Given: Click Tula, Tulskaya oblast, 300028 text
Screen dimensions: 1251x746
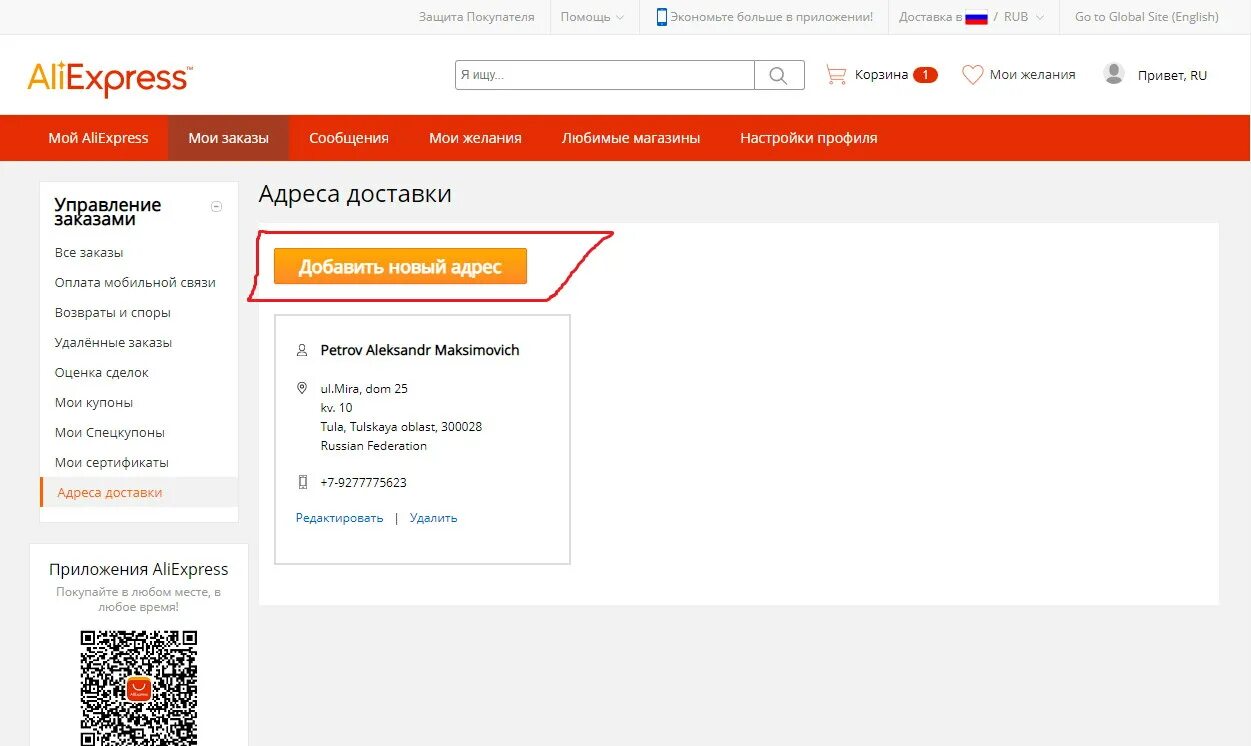Looking at the screenshot, I should (x=401, y=426).
